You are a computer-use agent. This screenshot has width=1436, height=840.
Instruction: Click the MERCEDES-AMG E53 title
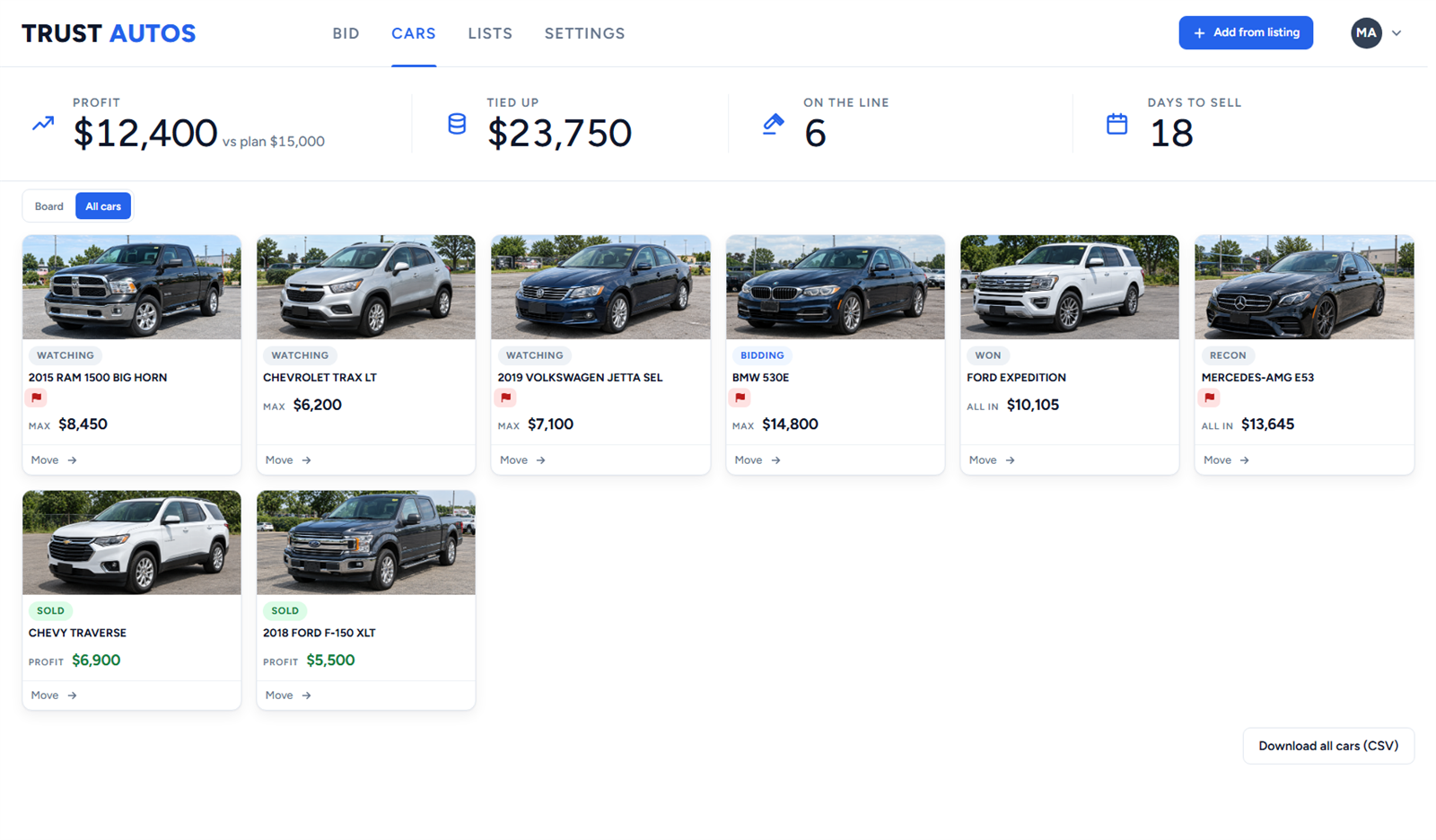(x=1257, y=378)
